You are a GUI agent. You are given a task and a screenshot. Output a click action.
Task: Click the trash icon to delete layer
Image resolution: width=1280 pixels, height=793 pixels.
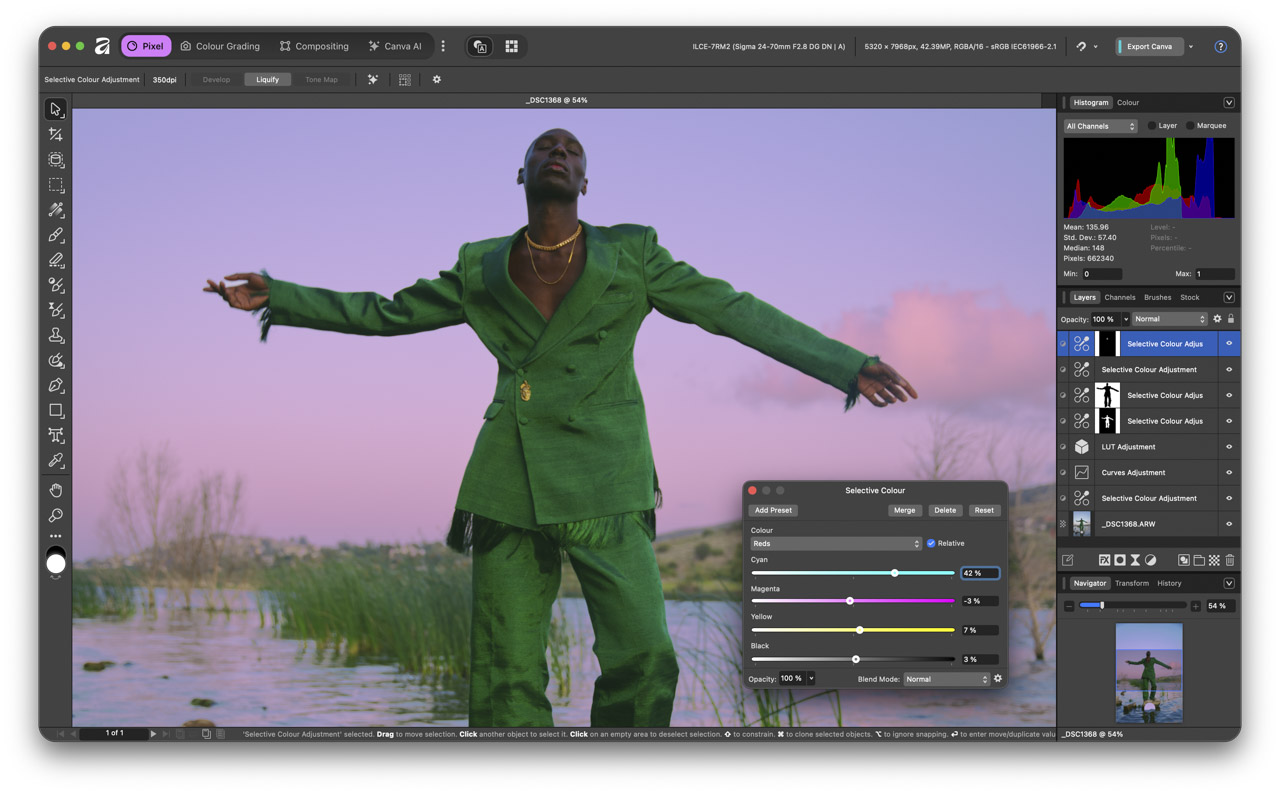(x=1230, y=560)
